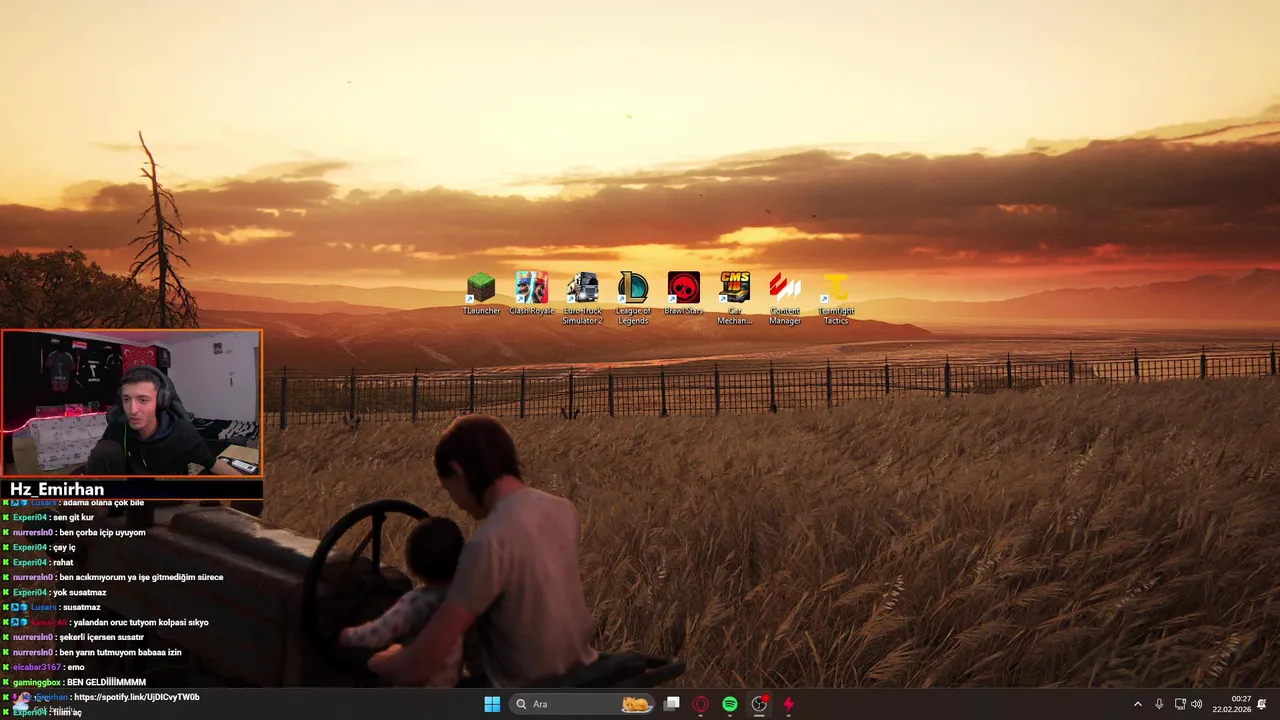Click the chat message "sen git kur"
Screen dimensions: 1280x720
[x=73, y=517]
